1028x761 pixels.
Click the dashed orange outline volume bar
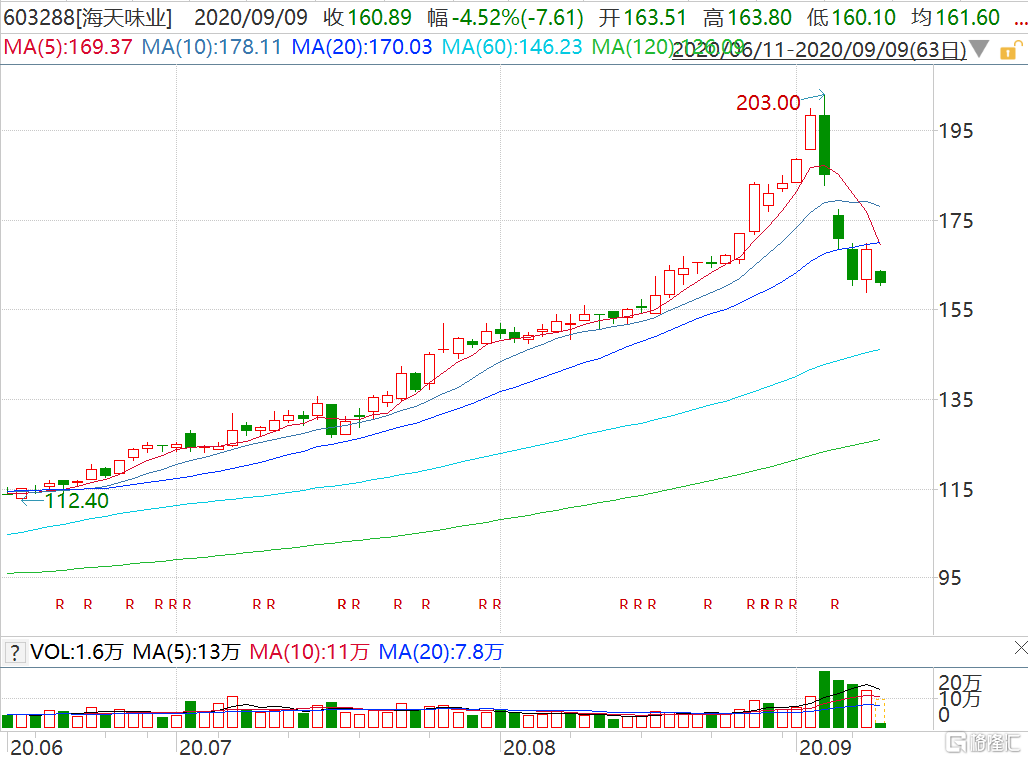(880, 712)
